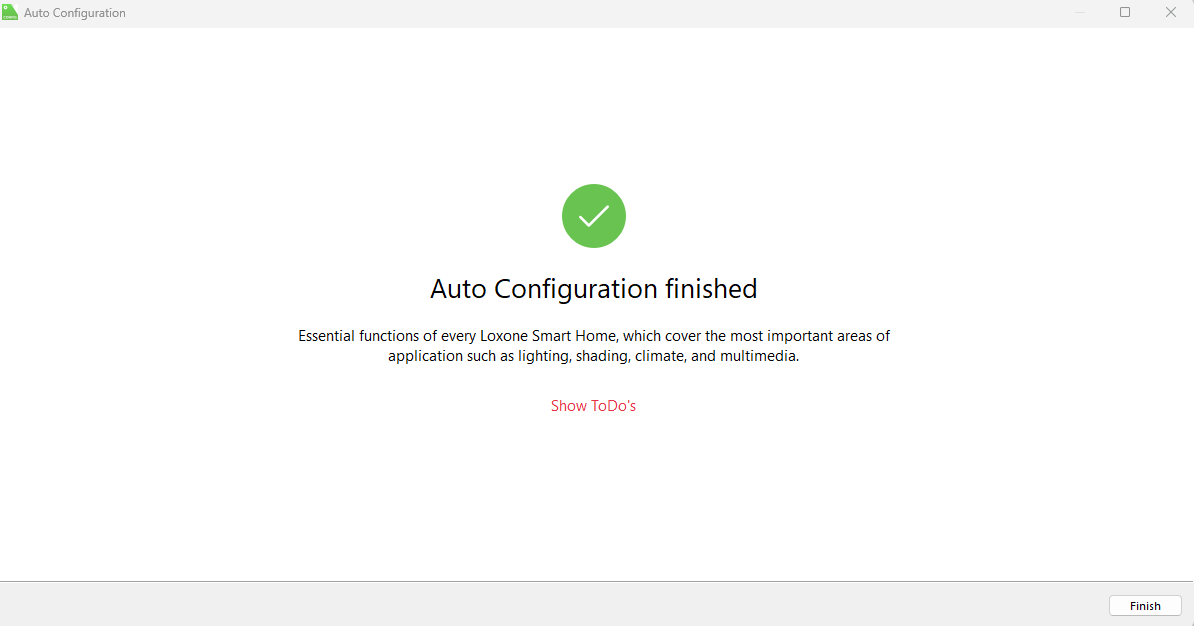Close the Auto Configuration dialog

click(1170, 13)
